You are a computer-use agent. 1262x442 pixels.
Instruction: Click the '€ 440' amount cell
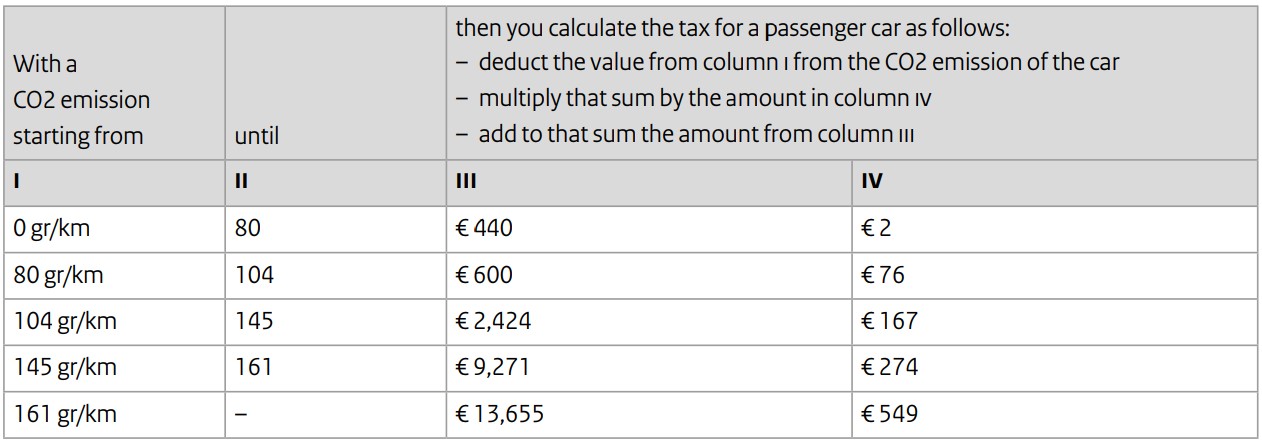[x=649, y=229]
